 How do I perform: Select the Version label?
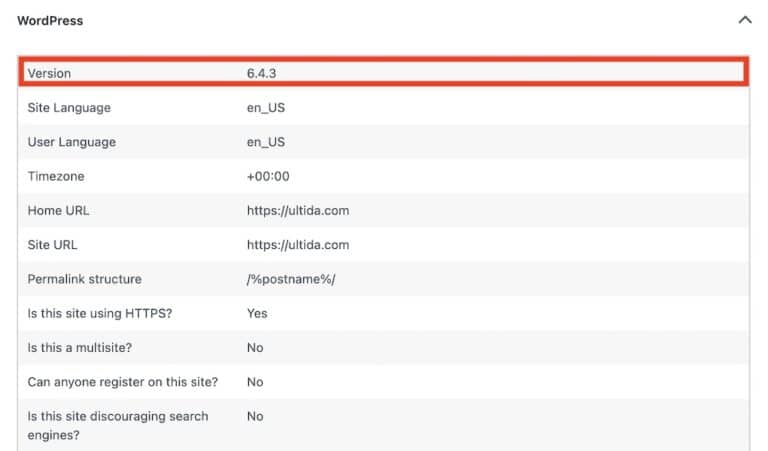coord(49,73)
